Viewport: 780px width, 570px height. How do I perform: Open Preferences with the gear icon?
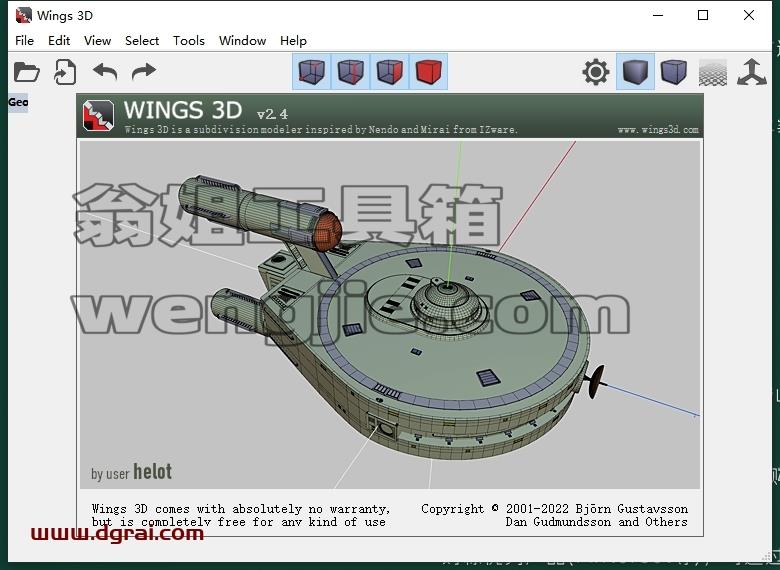coord(595,72)
